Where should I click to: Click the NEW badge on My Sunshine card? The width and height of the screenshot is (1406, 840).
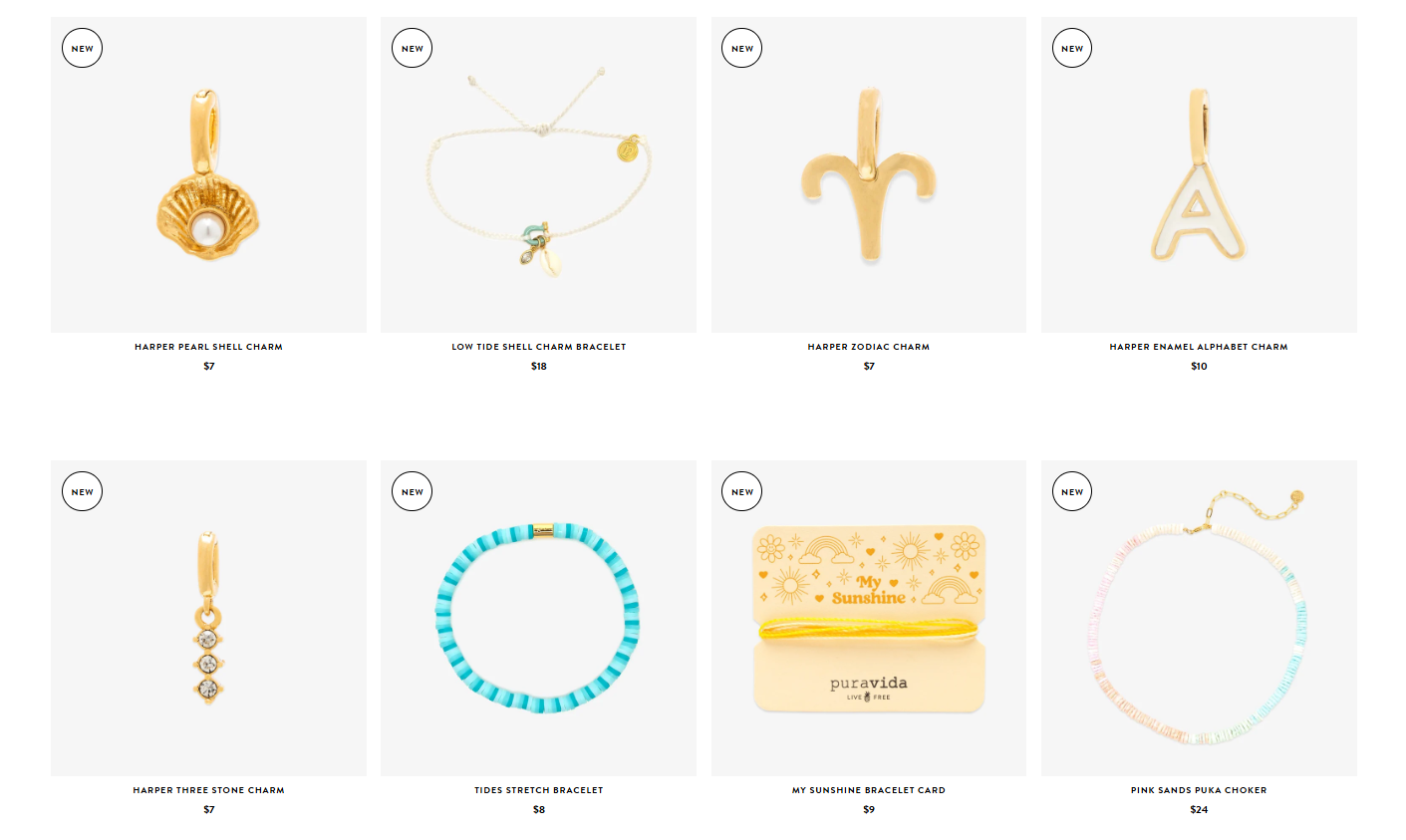(x=741, y=491)
